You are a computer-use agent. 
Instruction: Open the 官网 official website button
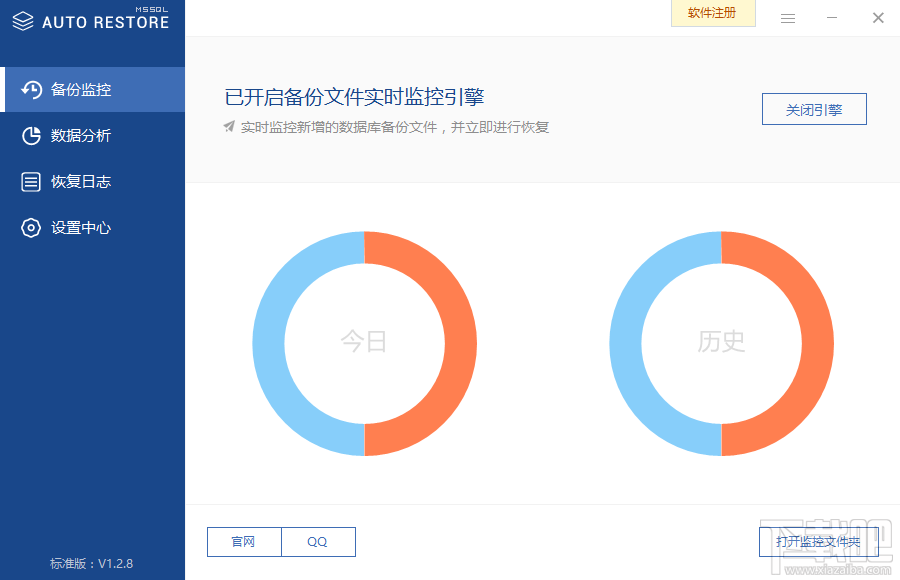244,542
